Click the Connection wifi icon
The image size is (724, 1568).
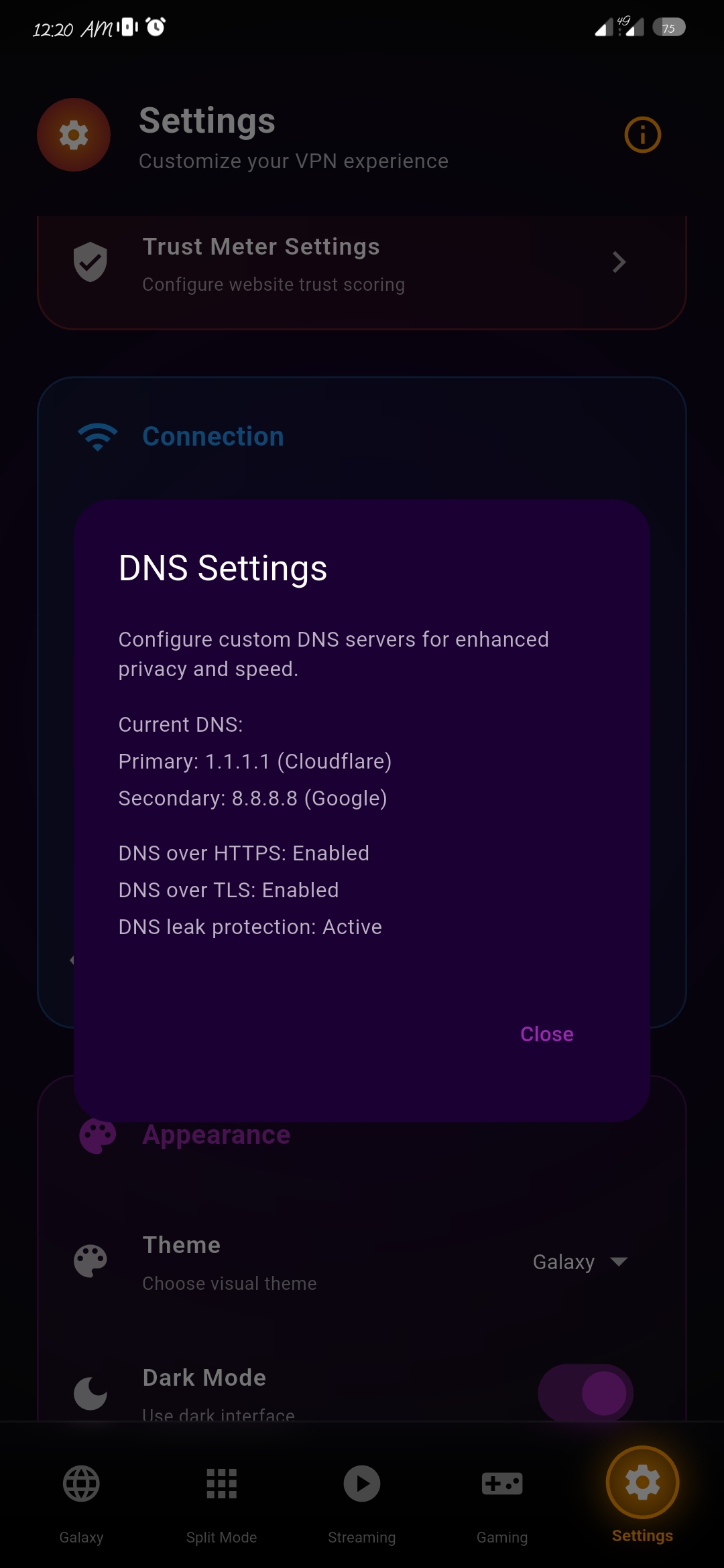(x=98, y=437)
